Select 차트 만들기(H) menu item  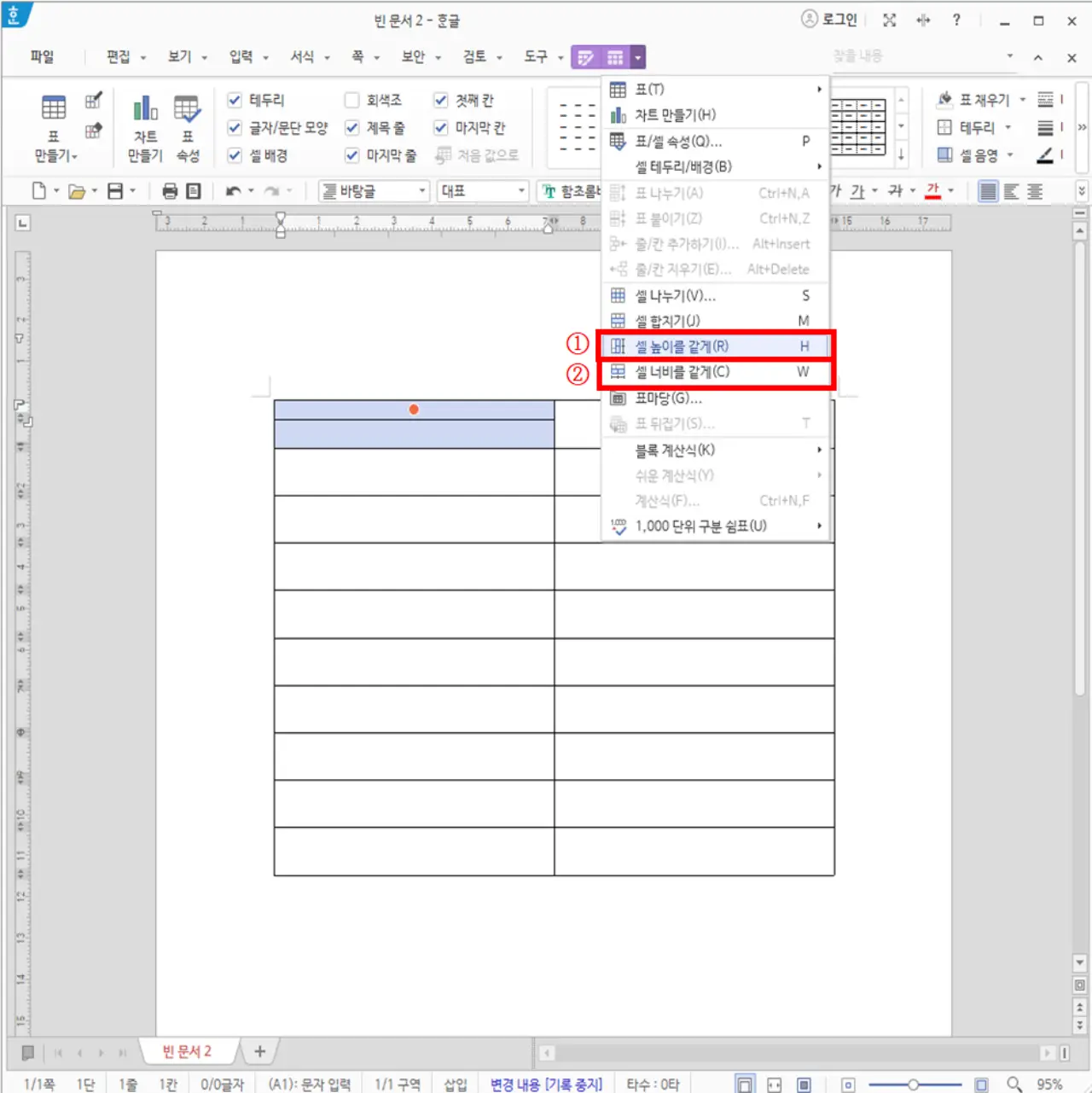pos(717,115)
